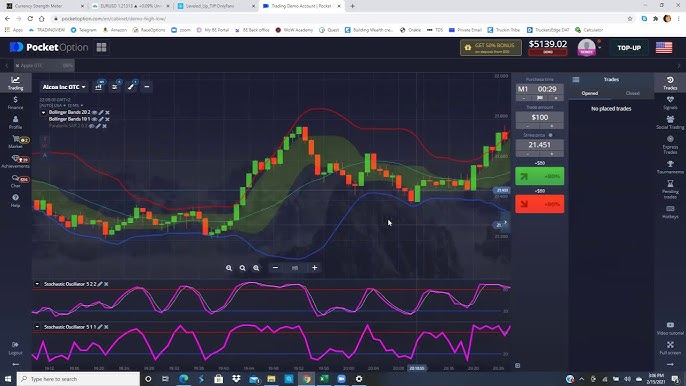Image resolution: width=686 pixels, height=386 pixels.
Task: Open the Profile section
Action: pos(15,122)
